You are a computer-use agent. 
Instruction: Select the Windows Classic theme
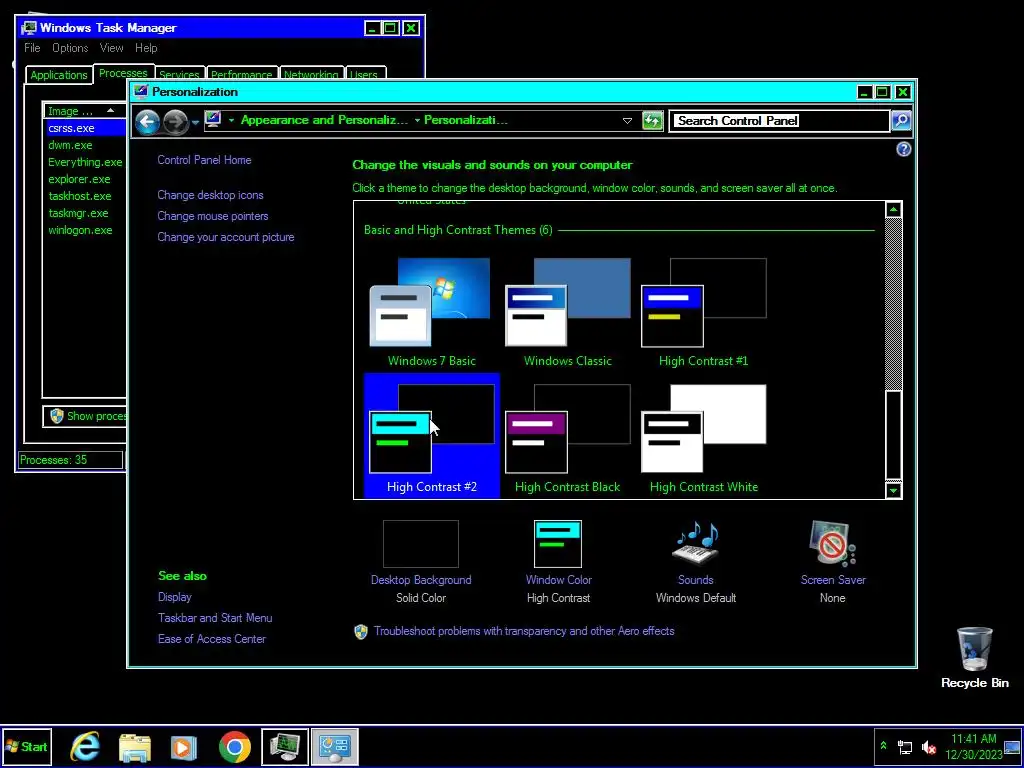(x=568, y=312)
